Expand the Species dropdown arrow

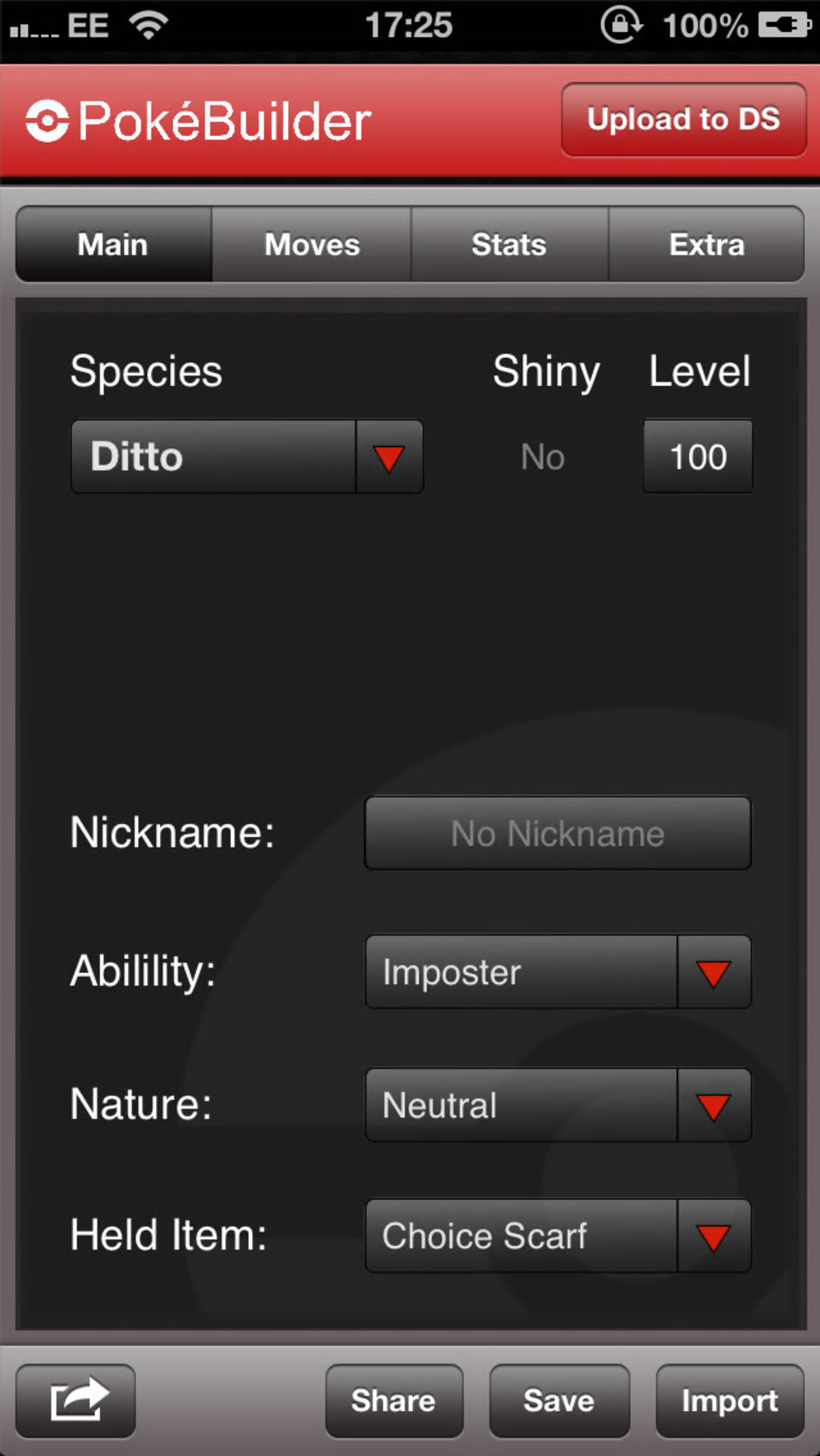click(389, 457)
